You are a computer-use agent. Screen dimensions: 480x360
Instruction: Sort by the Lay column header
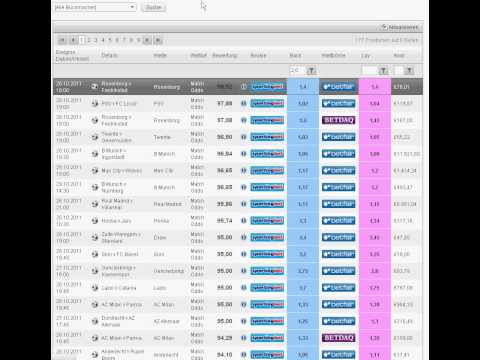click(366, 55)
